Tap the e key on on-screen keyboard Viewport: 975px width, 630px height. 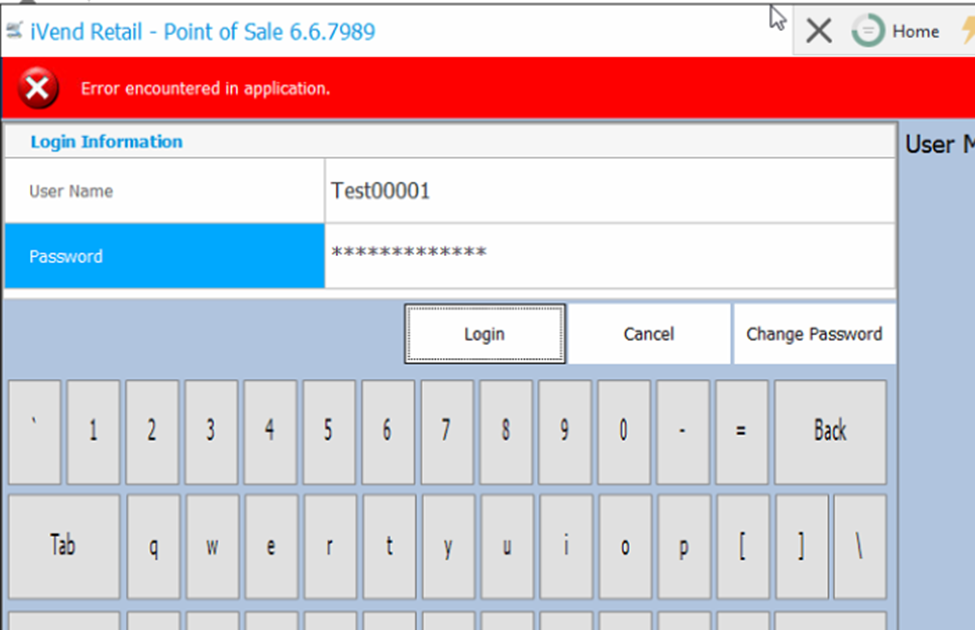tap(272, 547)
